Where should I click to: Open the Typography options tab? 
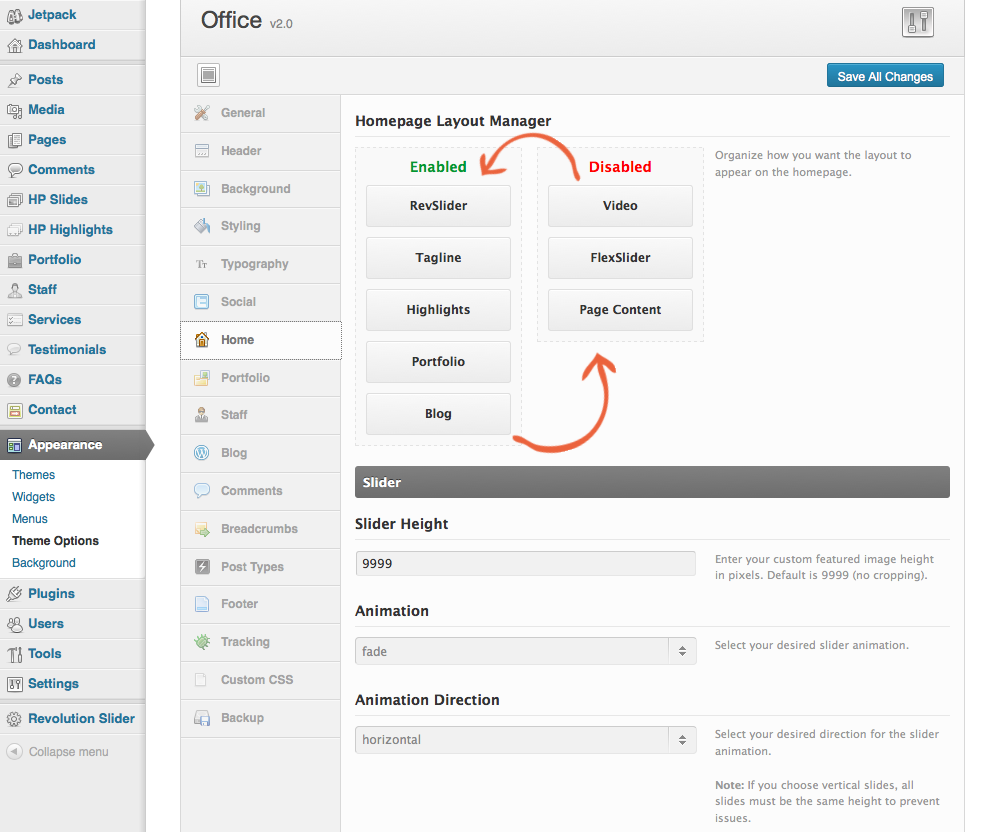(260, 264)
